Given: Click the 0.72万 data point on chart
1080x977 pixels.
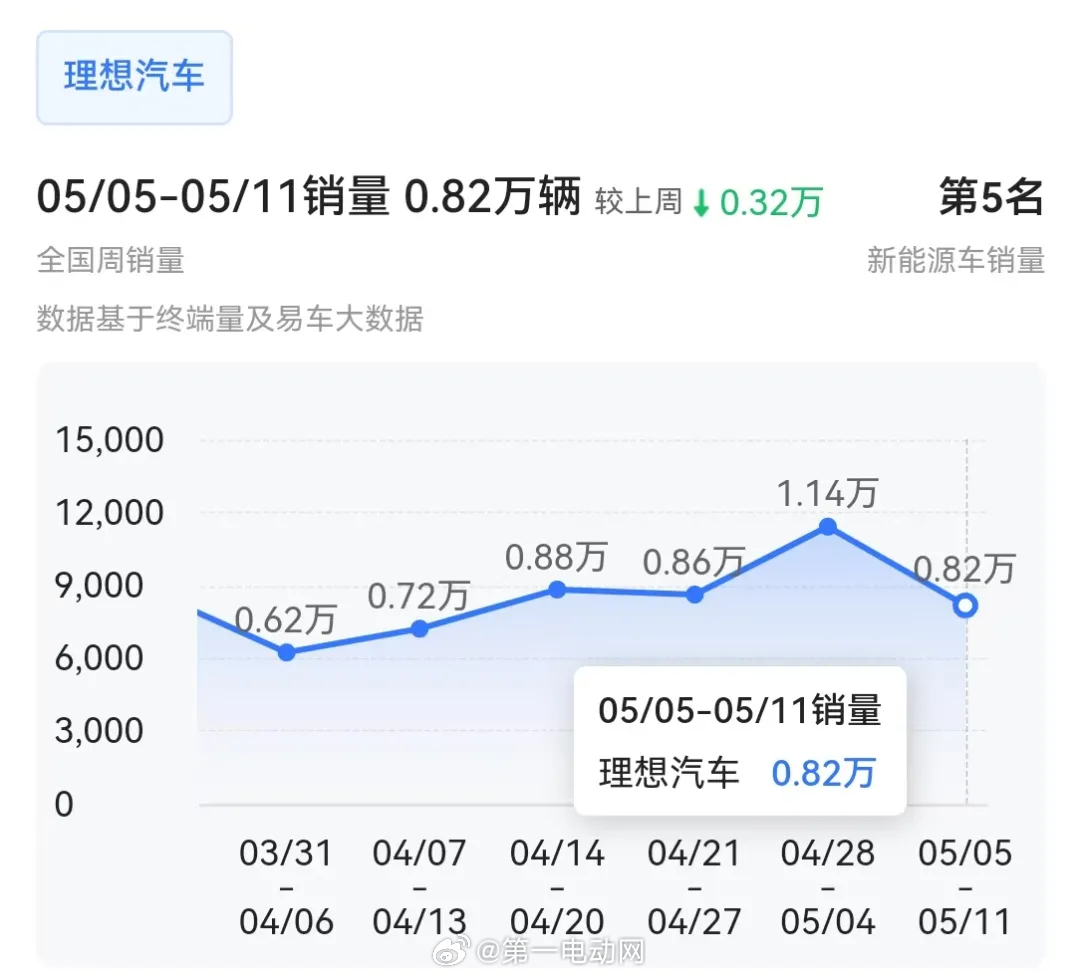Looking at the screenshot, I should pyautogui.click(x=419, y=628).
